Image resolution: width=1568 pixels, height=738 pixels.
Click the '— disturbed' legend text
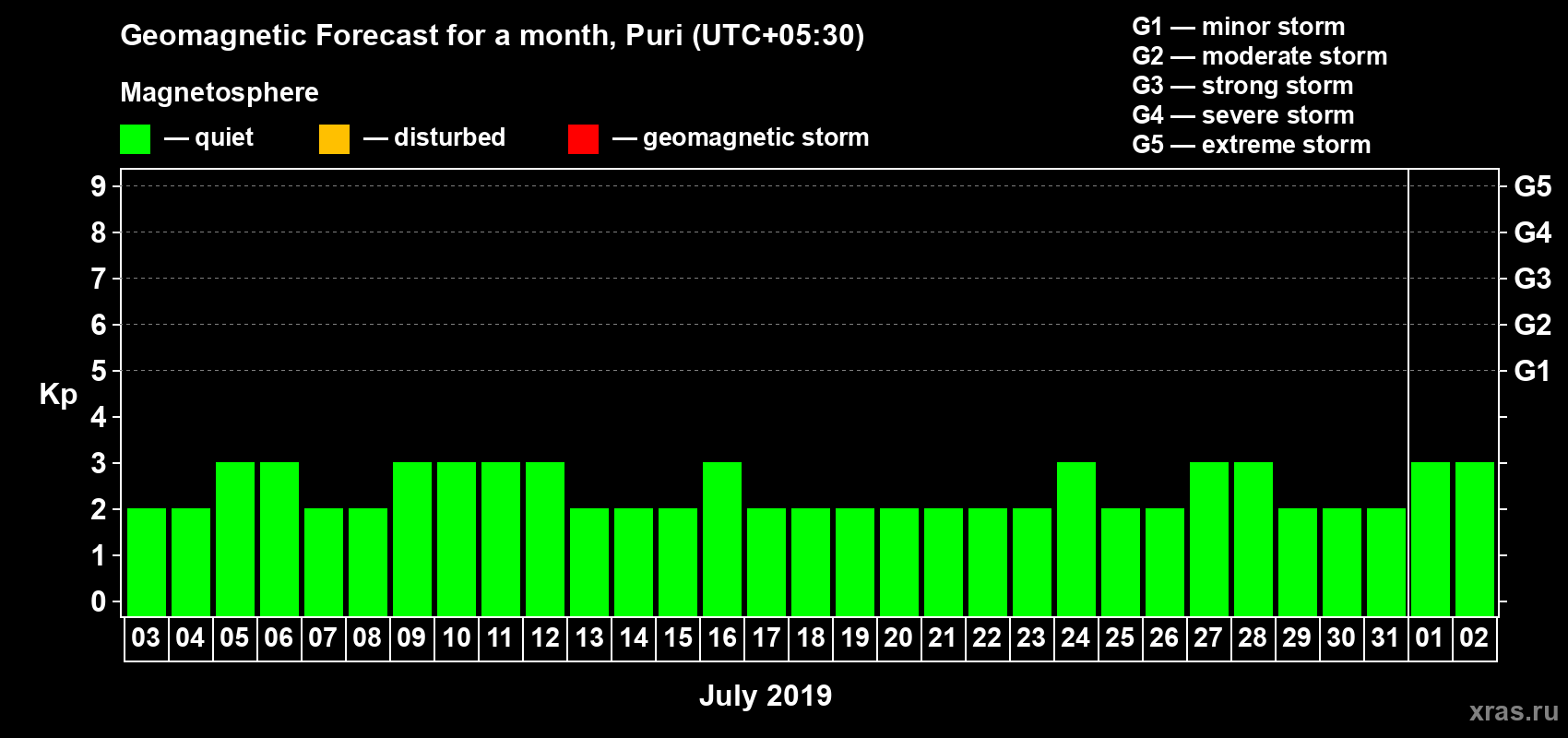pyautogui.click(x=434, y=137)
